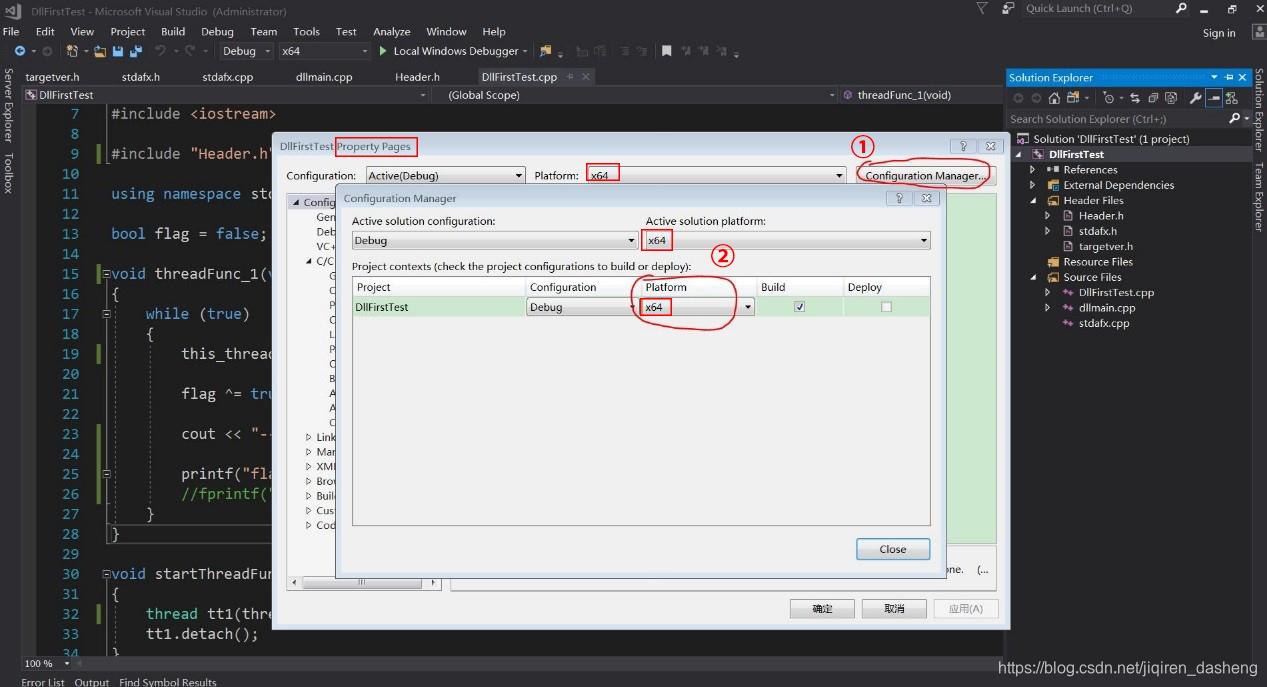Save all files using double-floppy icon
The image size is (1267, 687).
click(135, 51)
